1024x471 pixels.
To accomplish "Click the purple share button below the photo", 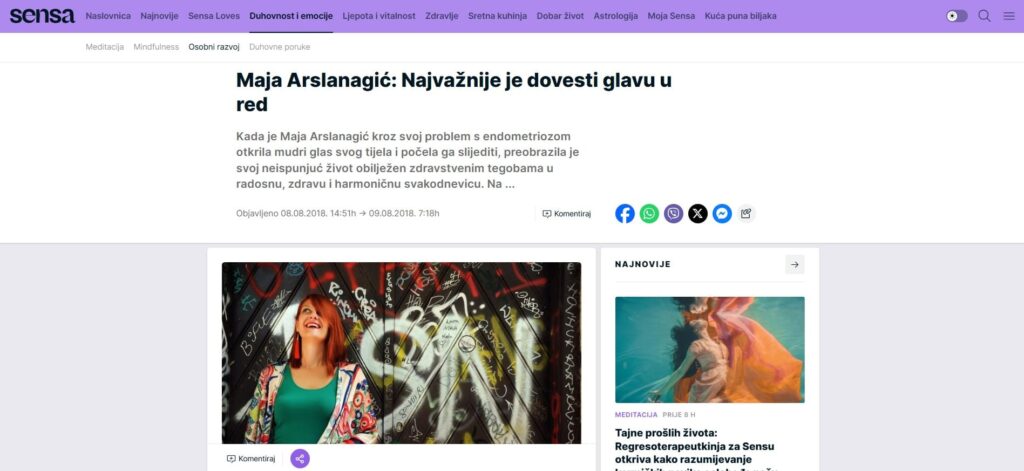I will tap(300, 459).
